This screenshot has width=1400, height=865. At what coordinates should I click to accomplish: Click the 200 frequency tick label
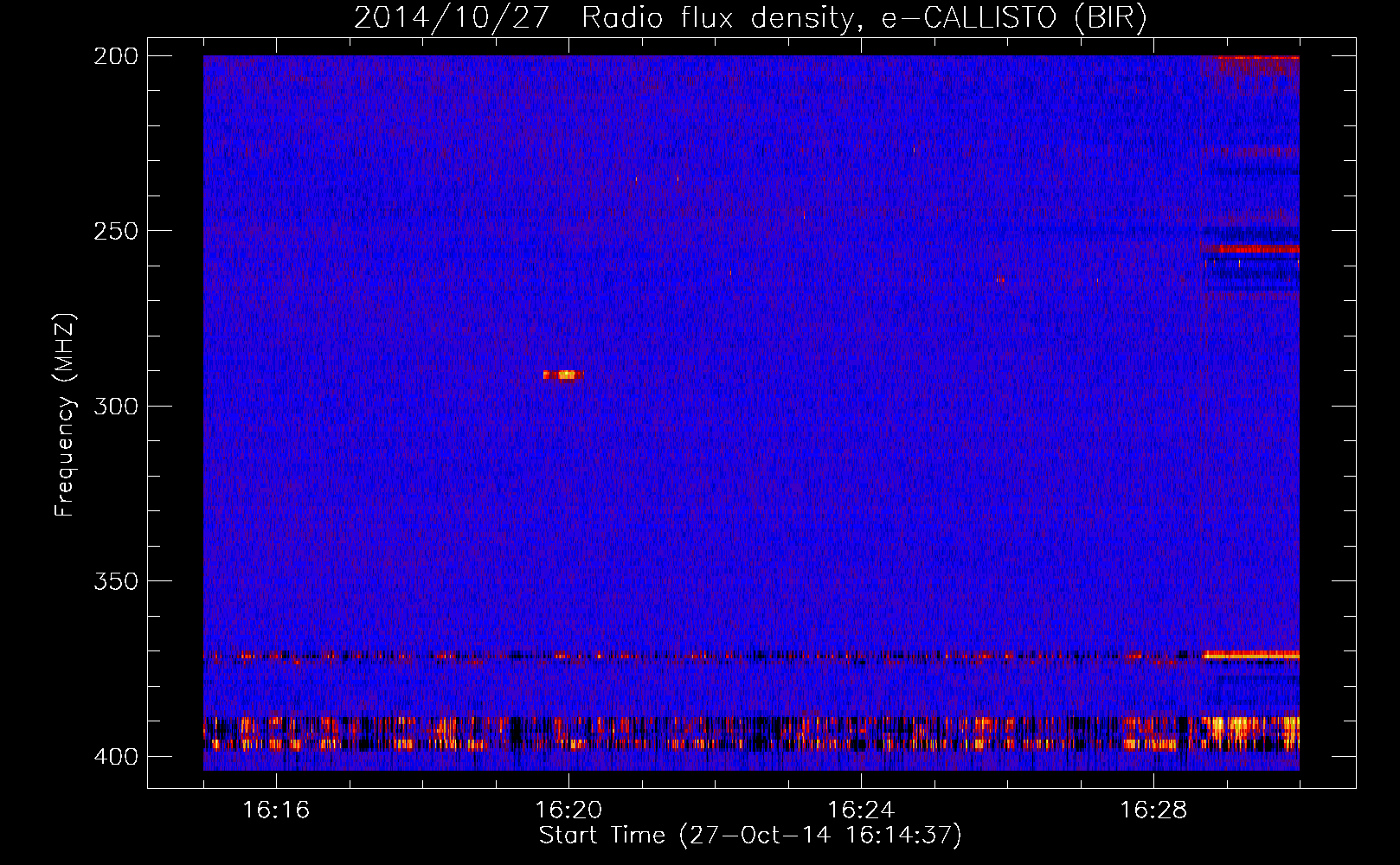tap(116, 56)
